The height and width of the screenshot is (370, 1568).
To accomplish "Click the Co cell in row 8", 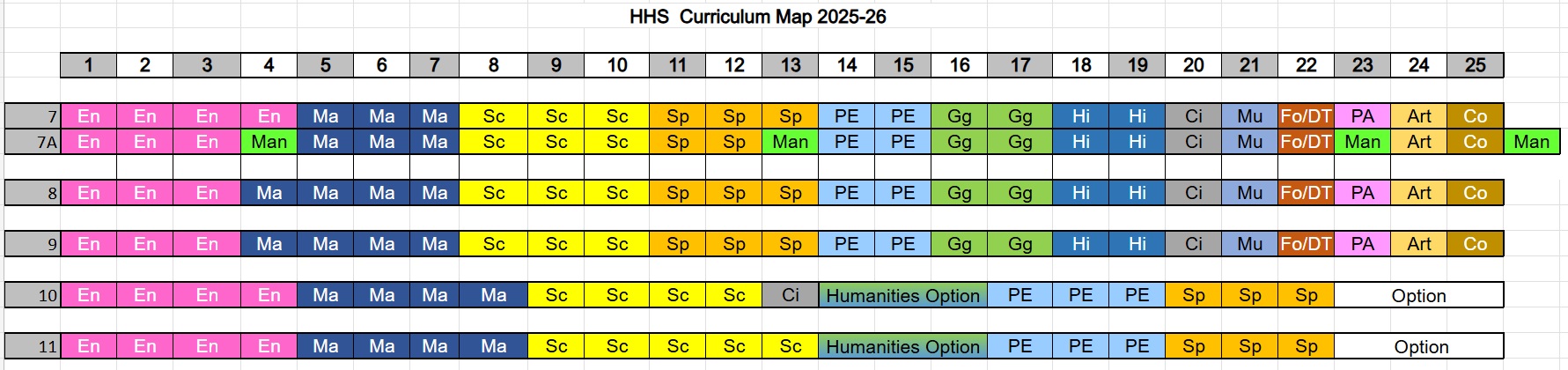I will [x=1476, y=193].
